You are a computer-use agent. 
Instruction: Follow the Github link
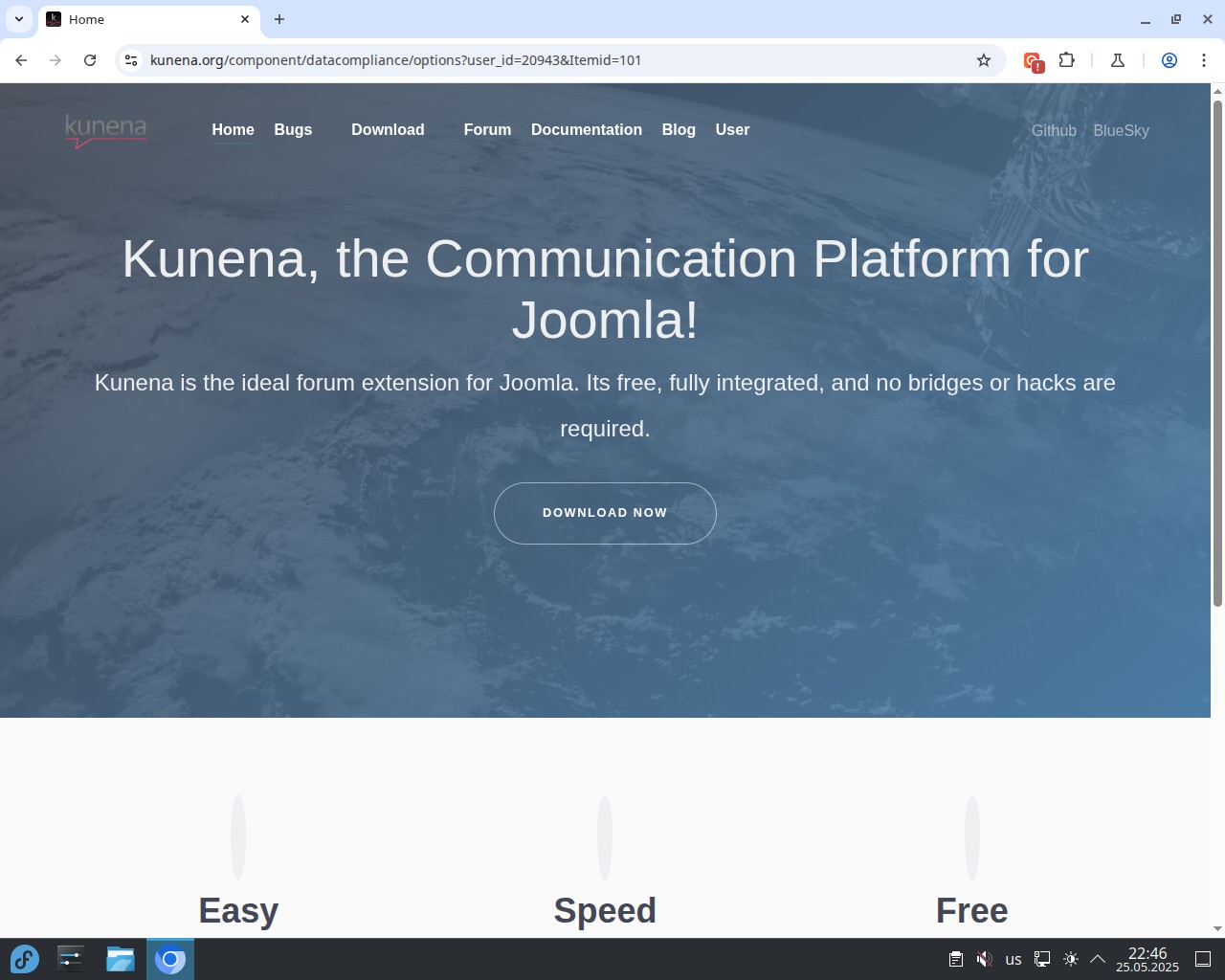pyautogui.click(x=1053, y=131)
